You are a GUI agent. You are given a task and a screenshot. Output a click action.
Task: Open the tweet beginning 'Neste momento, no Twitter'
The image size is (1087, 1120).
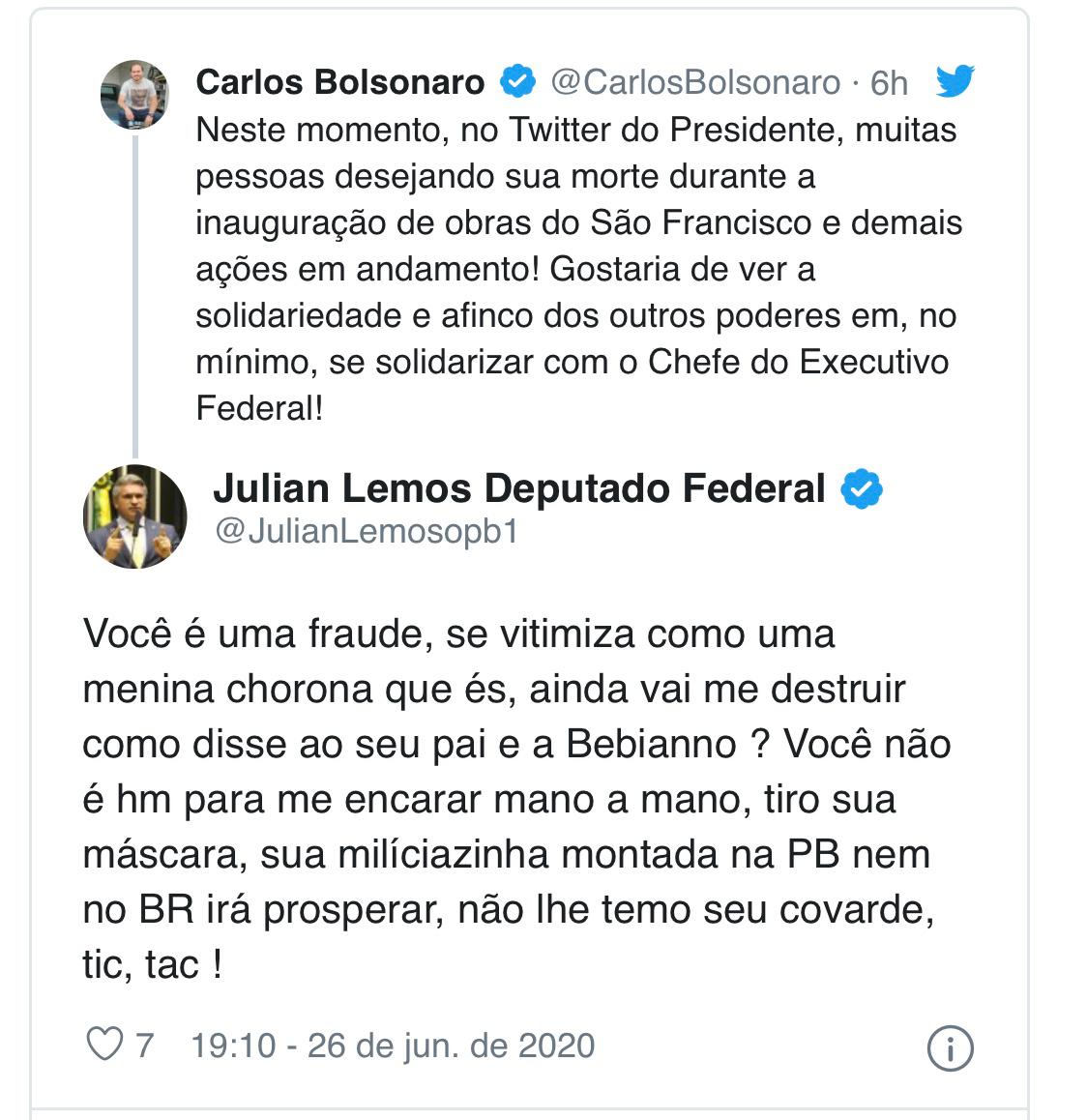click(579, 269)
